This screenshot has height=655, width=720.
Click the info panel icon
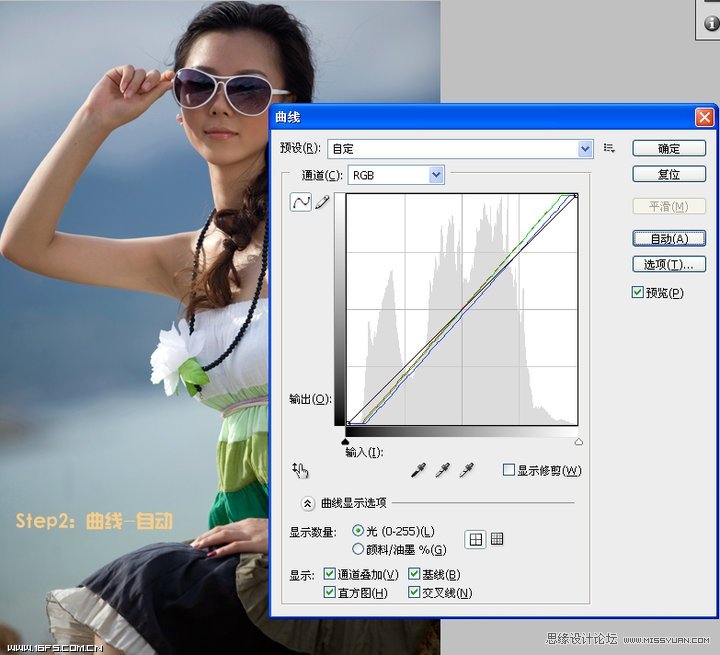tap(713, 23)
